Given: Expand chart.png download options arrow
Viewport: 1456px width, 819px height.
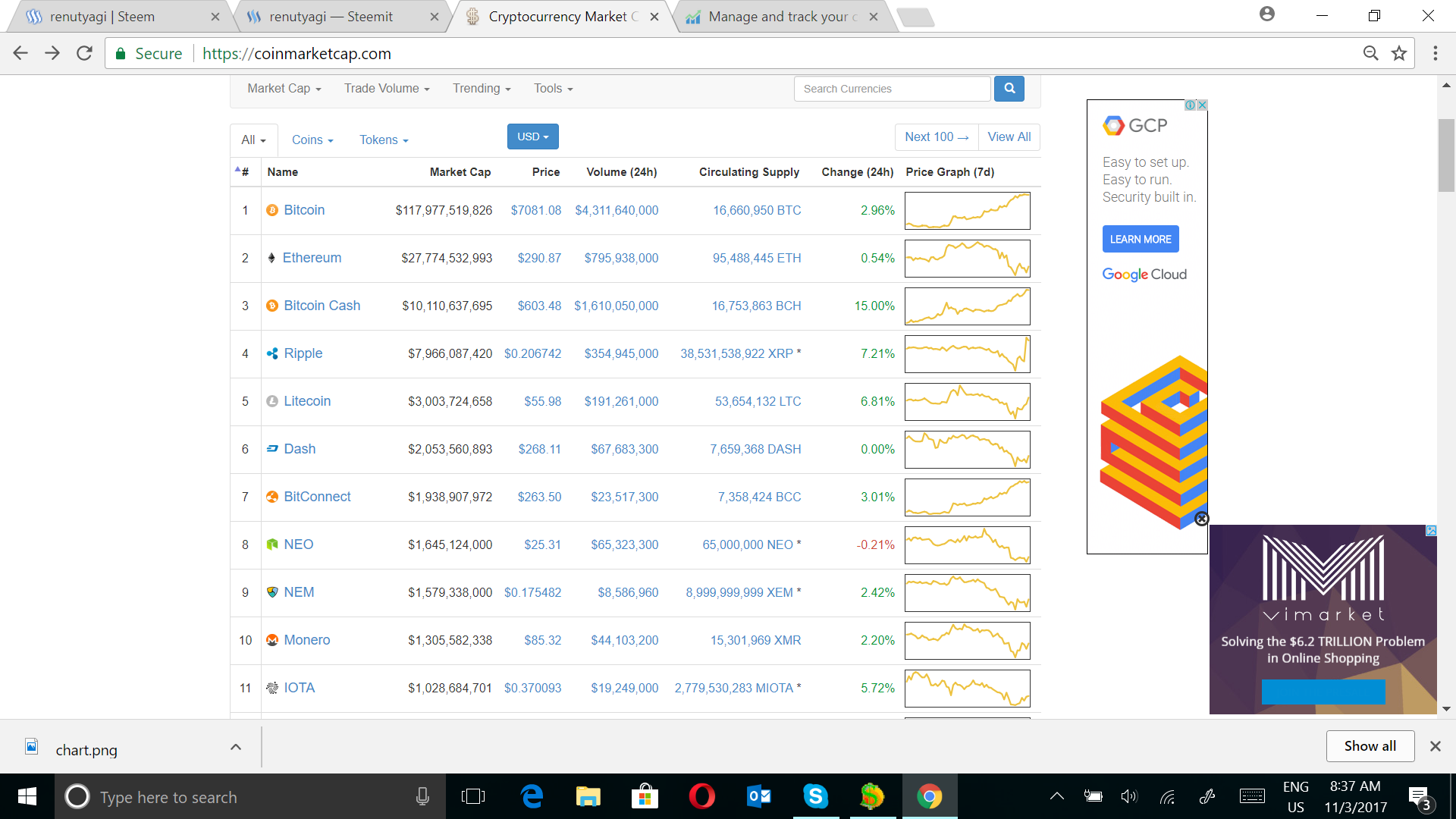Looking at the screenshot, I should click(x=236, y=747).
